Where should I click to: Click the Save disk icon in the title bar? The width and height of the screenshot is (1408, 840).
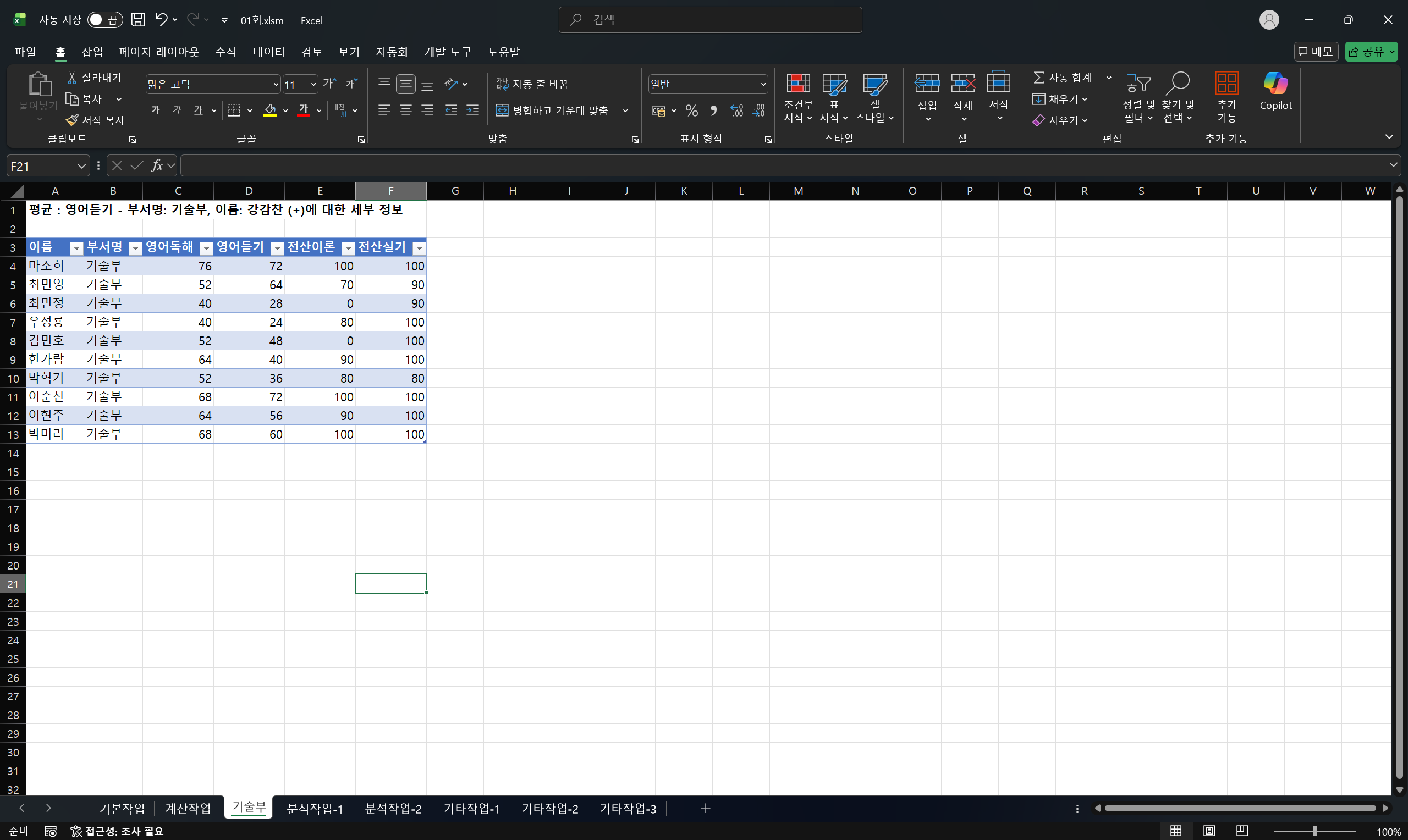point(137,20)
